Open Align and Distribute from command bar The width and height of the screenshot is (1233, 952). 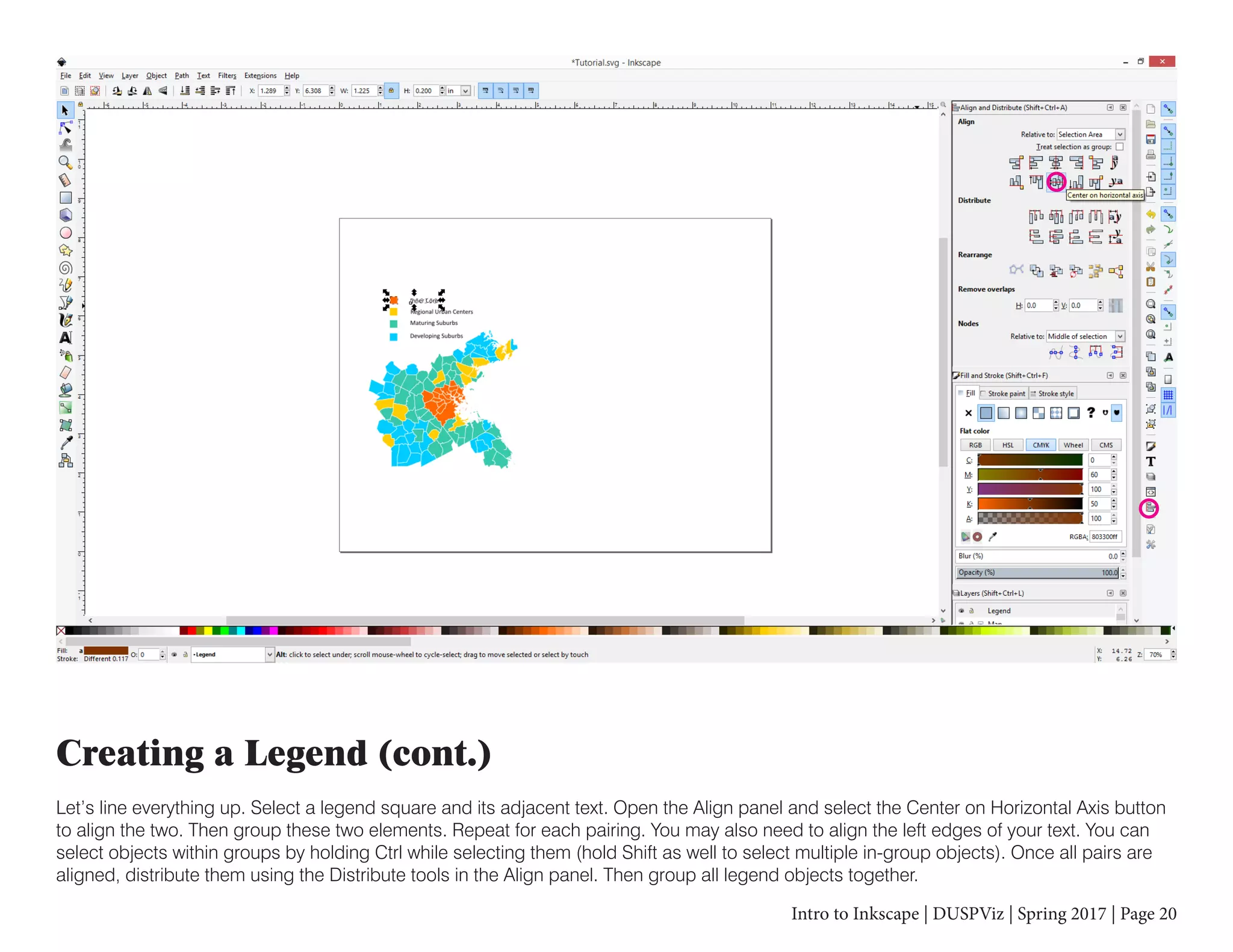1150,508
